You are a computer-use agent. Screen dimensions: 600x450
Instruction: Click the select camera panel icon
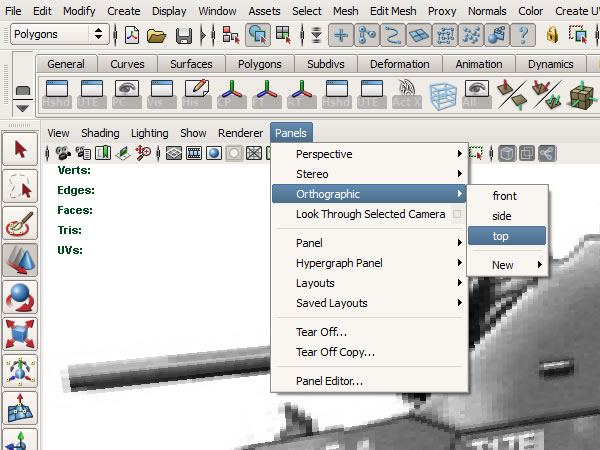click(63, 153)
